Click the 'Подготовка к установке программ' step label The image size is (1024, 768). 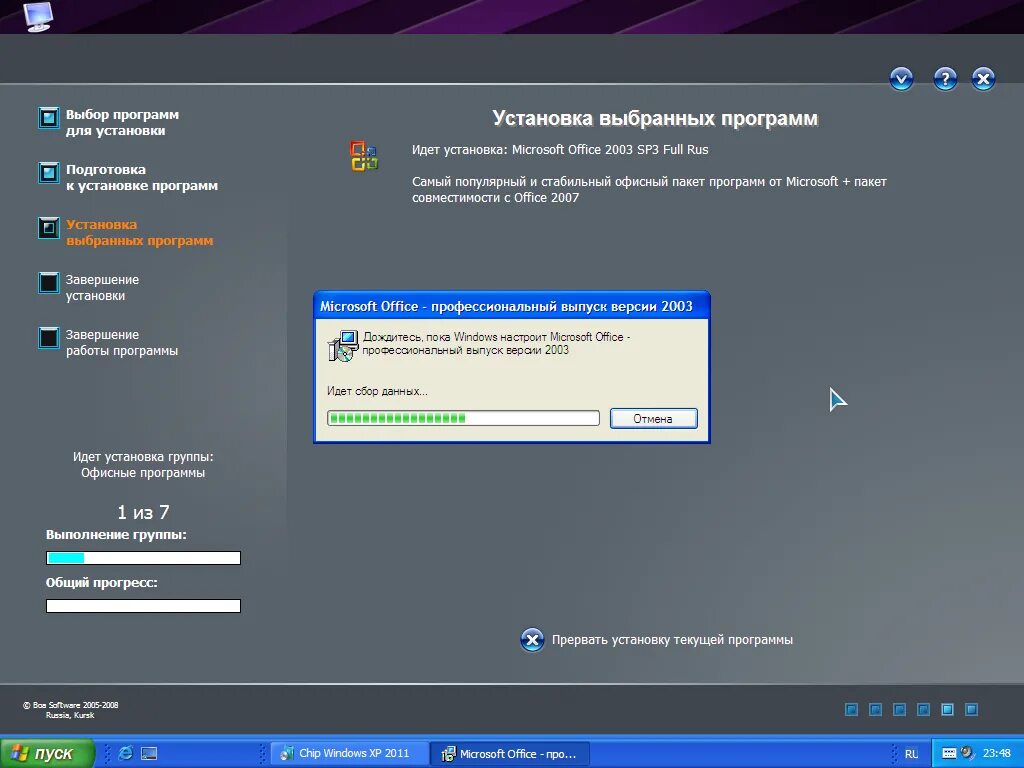click(x=142, y=178)
